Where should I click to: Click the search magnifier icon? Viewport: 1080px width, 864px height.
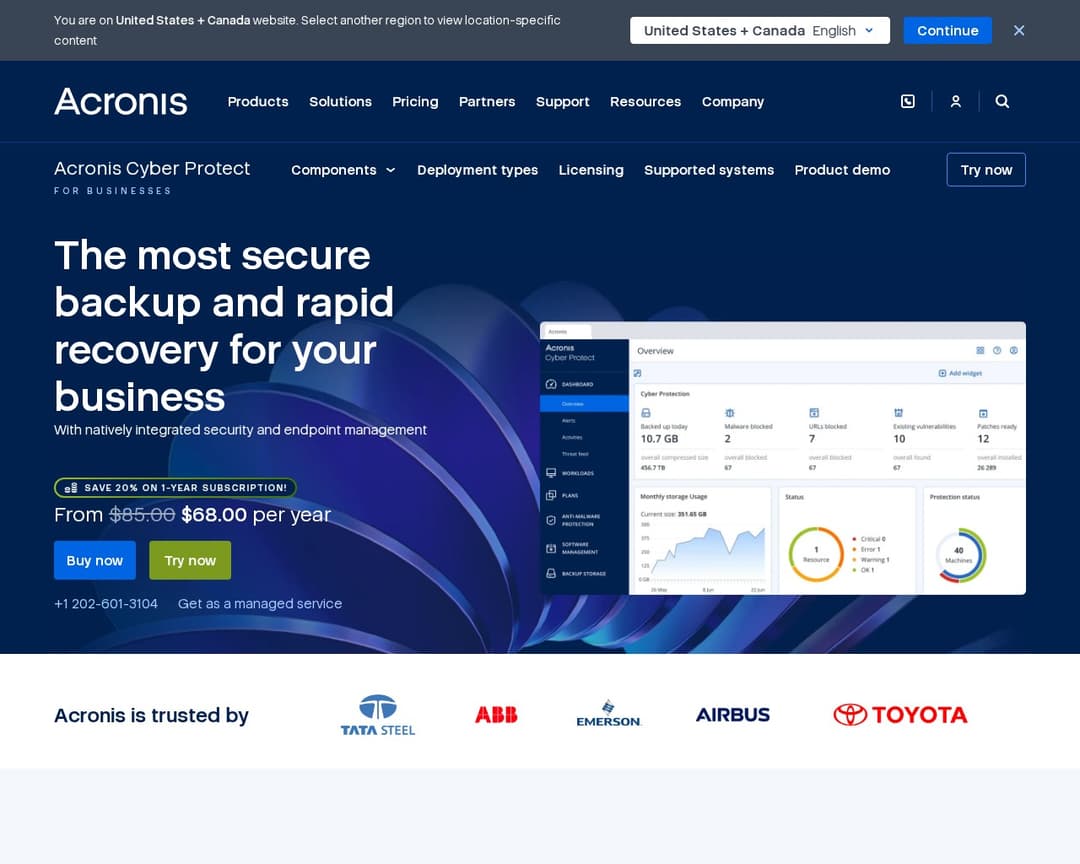pyautogui.click(x=1002, y=101)
